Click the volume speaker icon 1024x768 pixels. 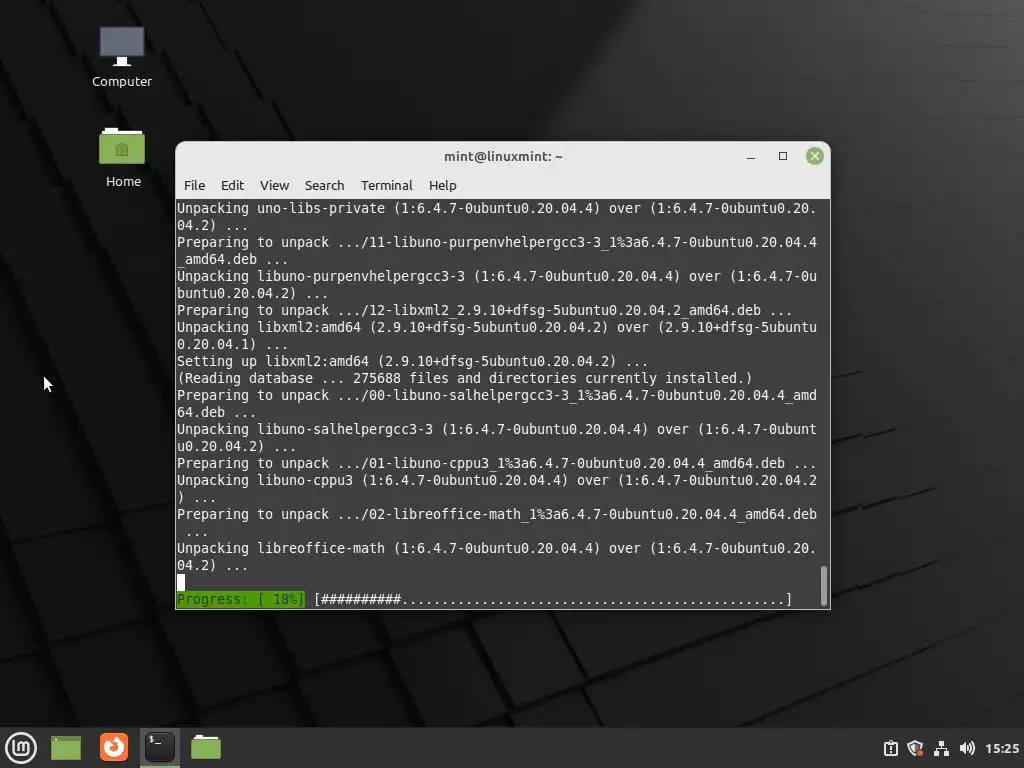[967, 748]
